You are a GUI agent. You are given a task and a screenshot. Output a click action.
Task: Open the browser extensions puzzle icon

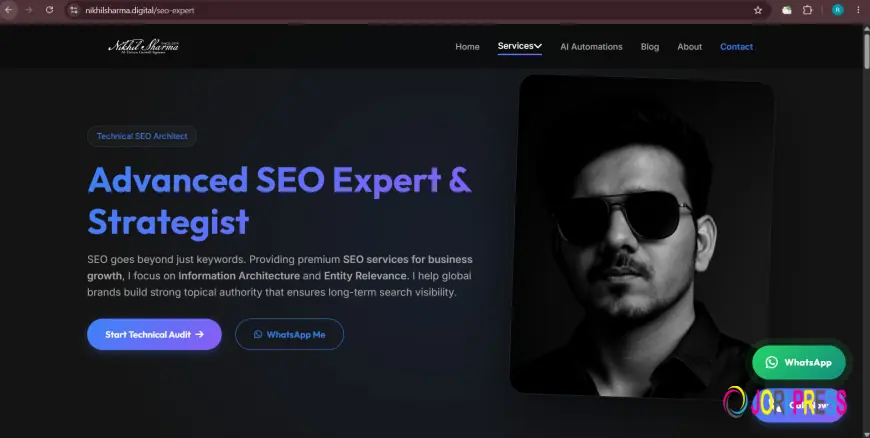(x=807, y=10)
